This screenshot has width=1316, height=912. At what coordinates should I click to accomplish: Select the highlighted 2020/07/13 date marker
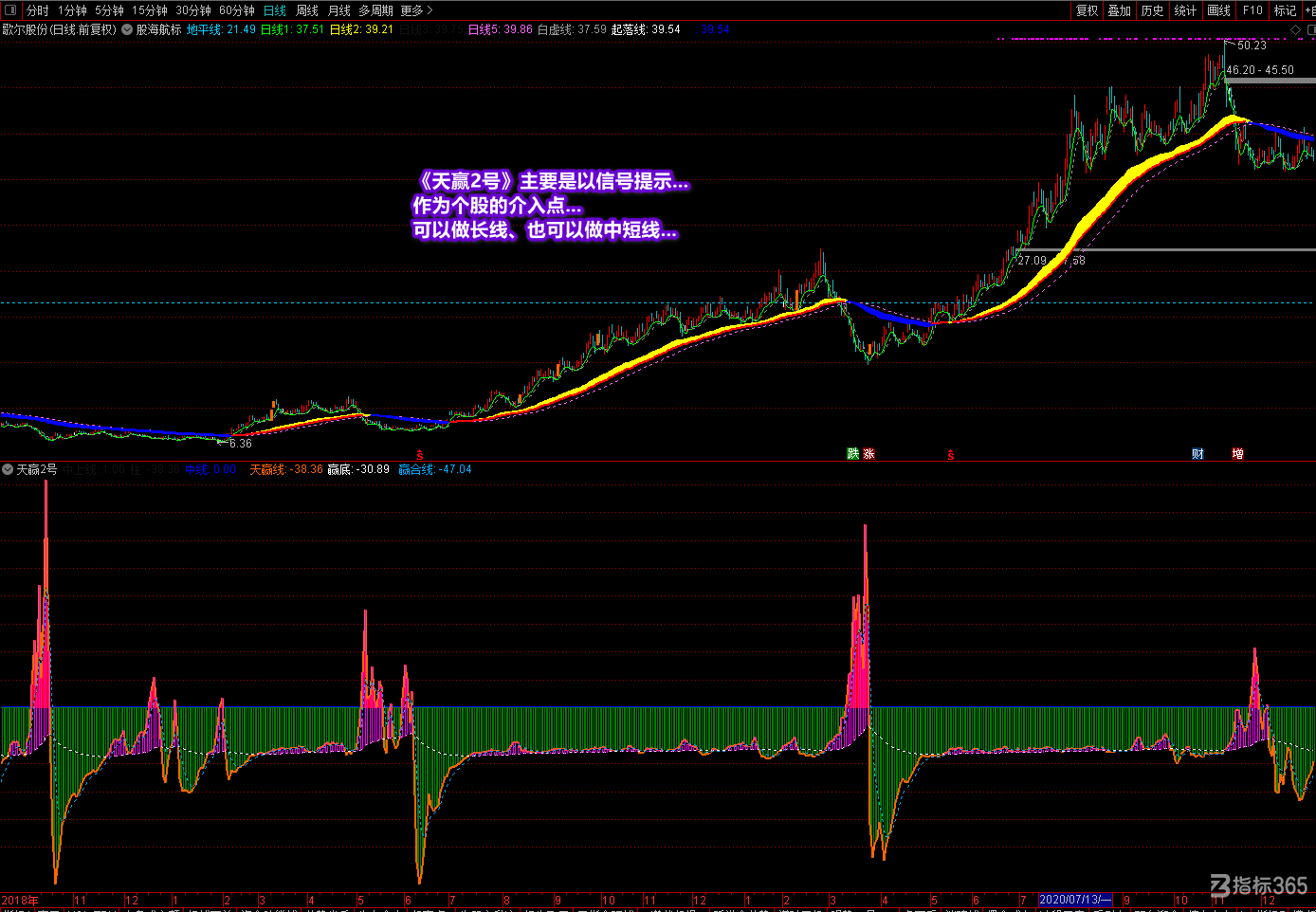(1075, 900)
